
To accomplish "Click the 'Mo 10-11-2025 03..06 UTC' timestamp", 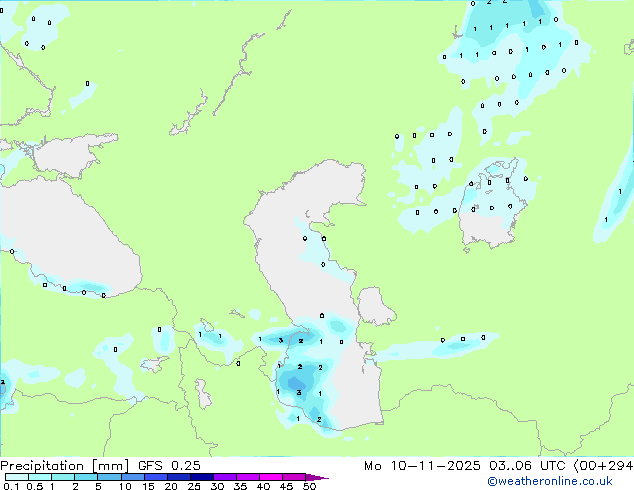I will click(465, 466).
